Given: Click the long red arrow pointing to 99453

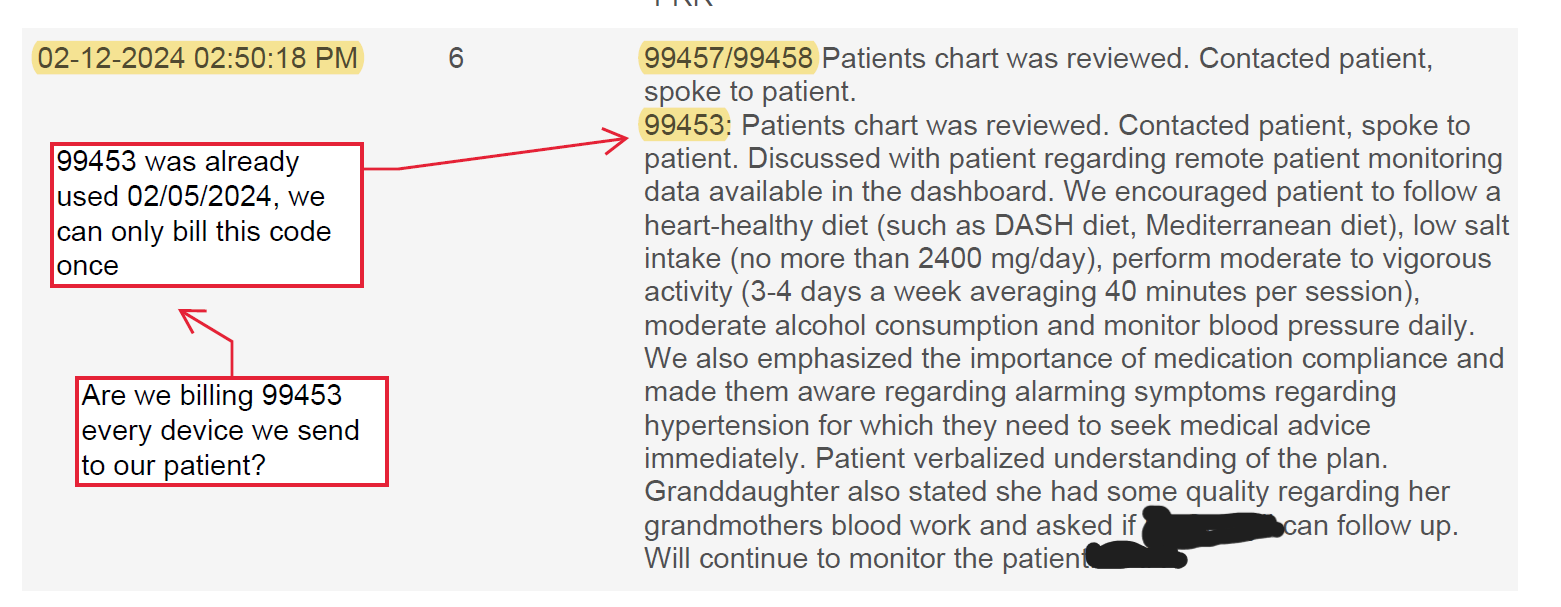Looking at the screenshot, I should tap(500, 153).
